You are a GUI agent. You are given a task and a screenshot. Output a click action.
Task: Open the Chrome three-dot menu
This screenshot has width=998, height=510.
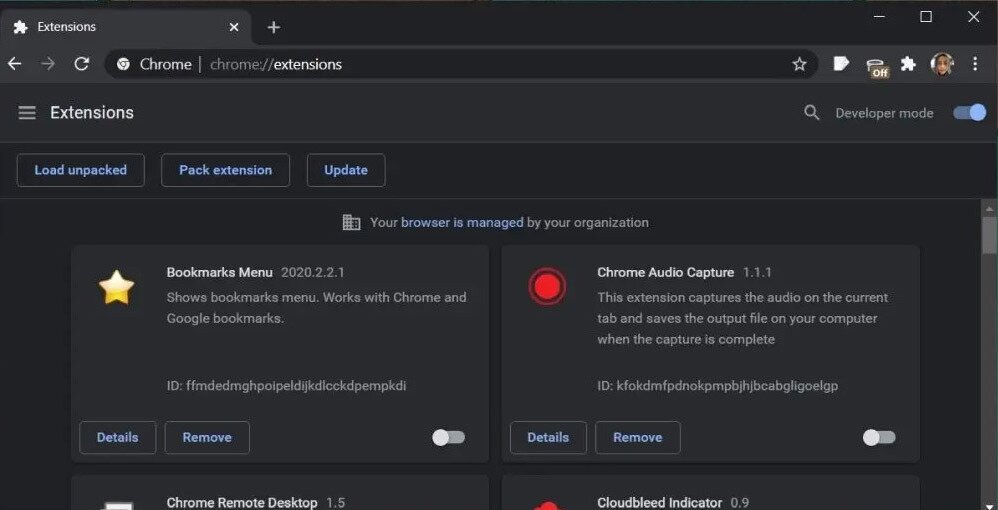click(975, 64)
